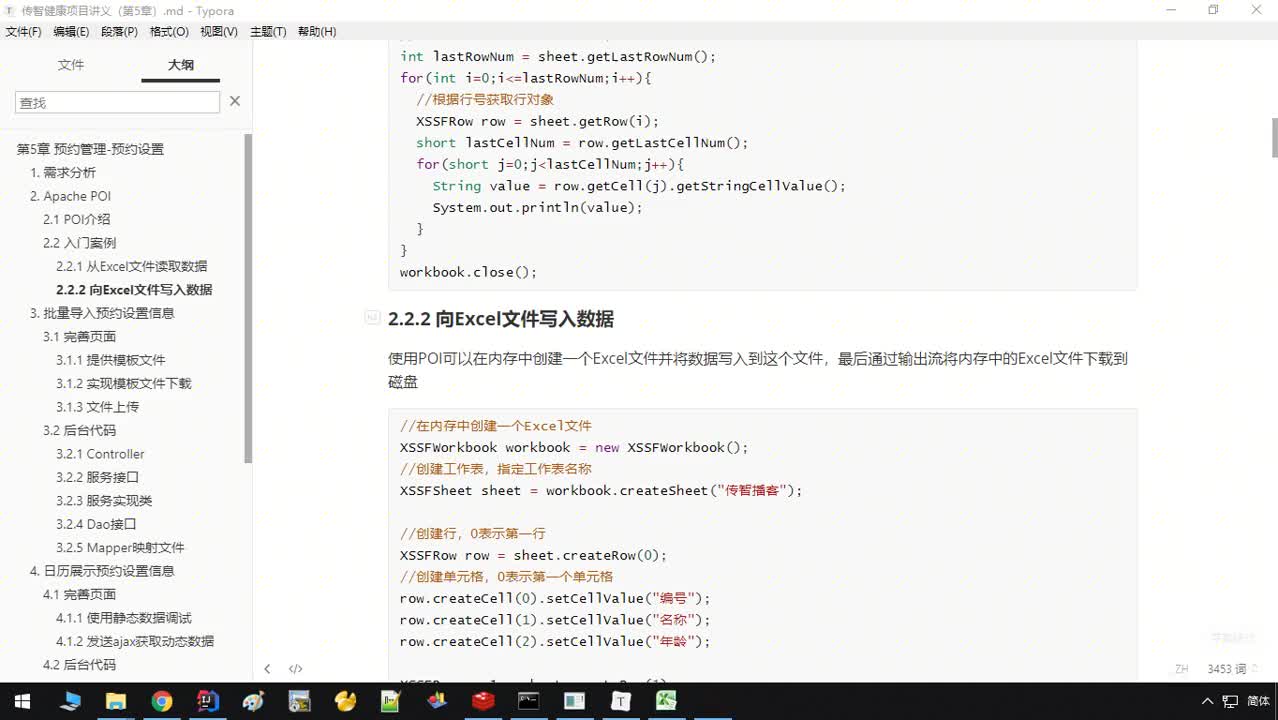Open the red Redis cube taskbar icon
Image resolution: width=1278 pixels, height=720 pixels.
(x=483, y=701)
